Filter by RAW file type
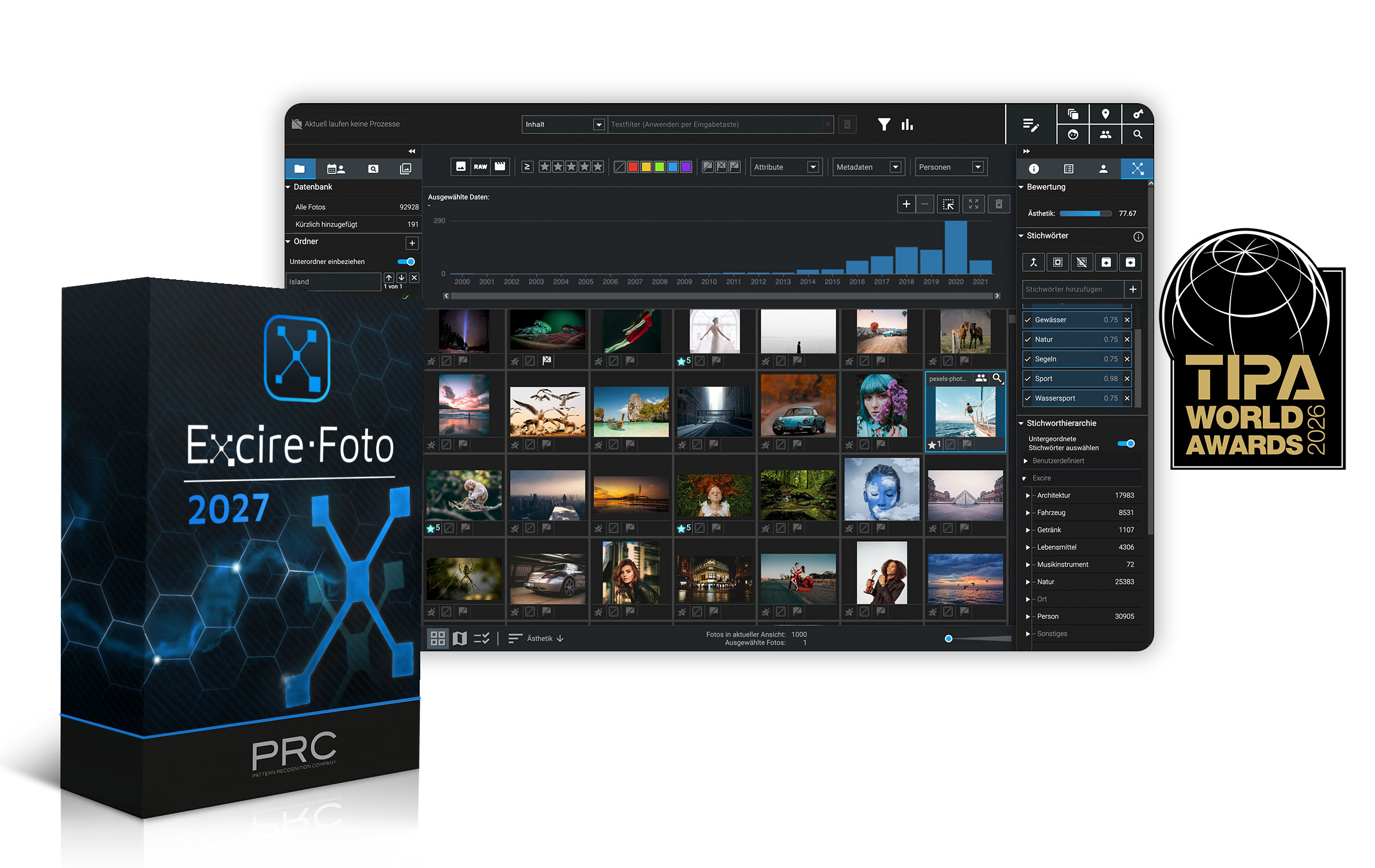1375x868 pixels. (x=481, y=167)
